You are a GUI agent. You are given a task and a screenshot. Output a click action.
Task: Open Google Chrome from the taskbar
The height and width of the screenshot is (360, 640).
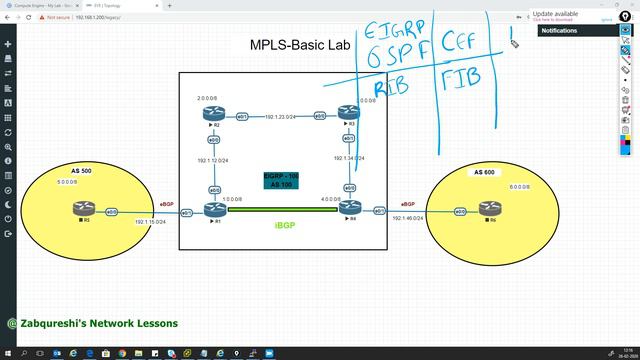tap(122, 353)
